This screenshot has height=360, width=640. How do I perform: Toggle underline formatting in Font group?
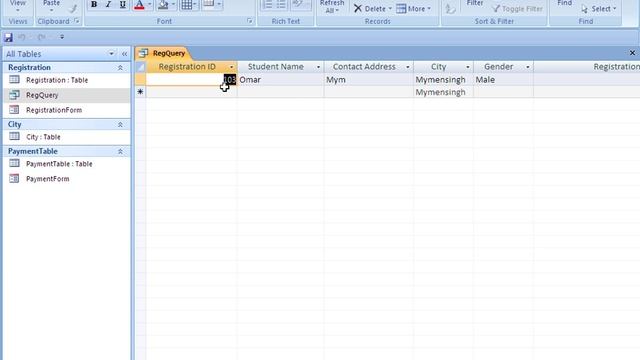(x=122, y=4)
